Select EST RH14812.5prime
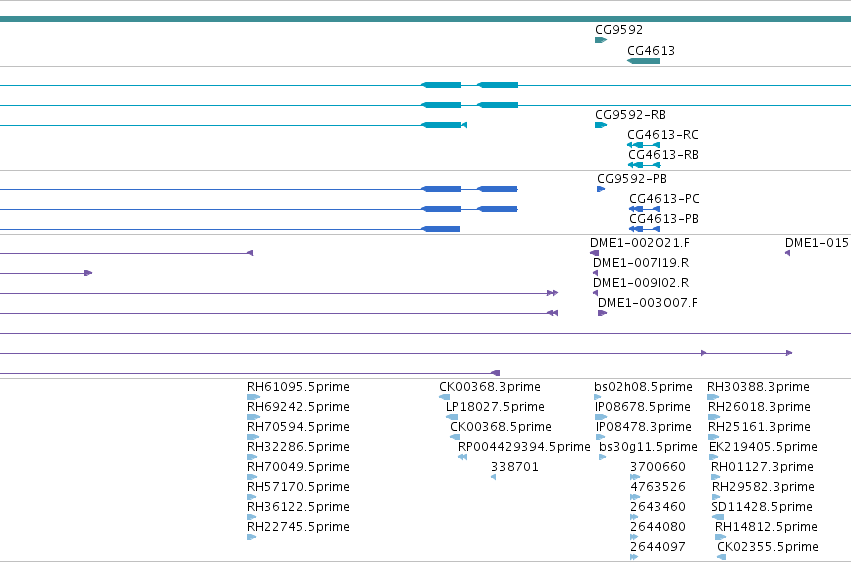851x562 pixels. tap(721, 537)
